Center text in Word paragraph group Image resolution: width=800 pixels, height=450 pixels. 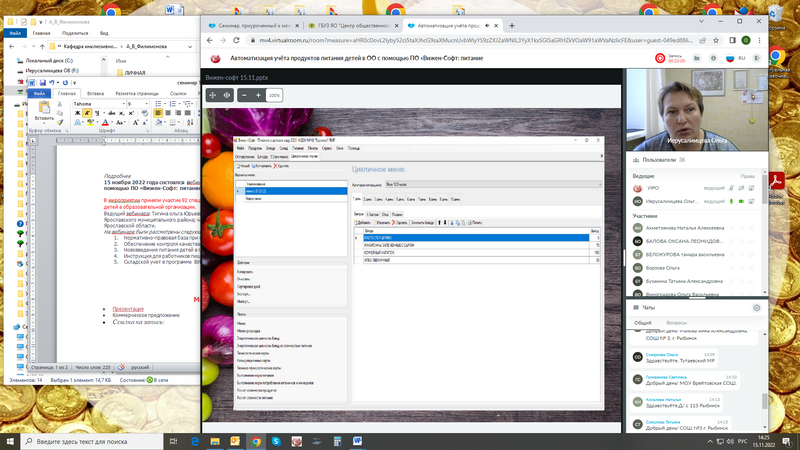tap(168, 113)
